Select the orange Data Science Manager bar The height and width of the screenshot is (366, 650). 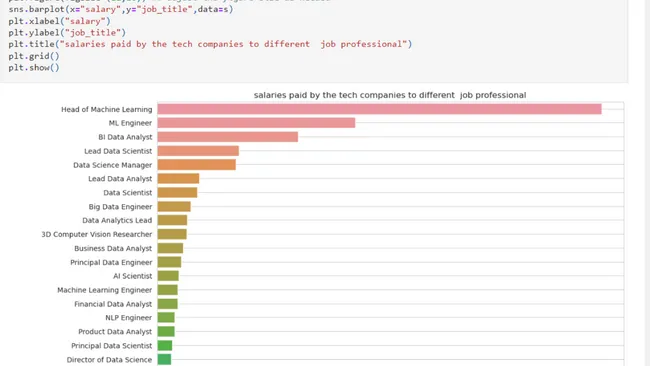coord(196,165)
